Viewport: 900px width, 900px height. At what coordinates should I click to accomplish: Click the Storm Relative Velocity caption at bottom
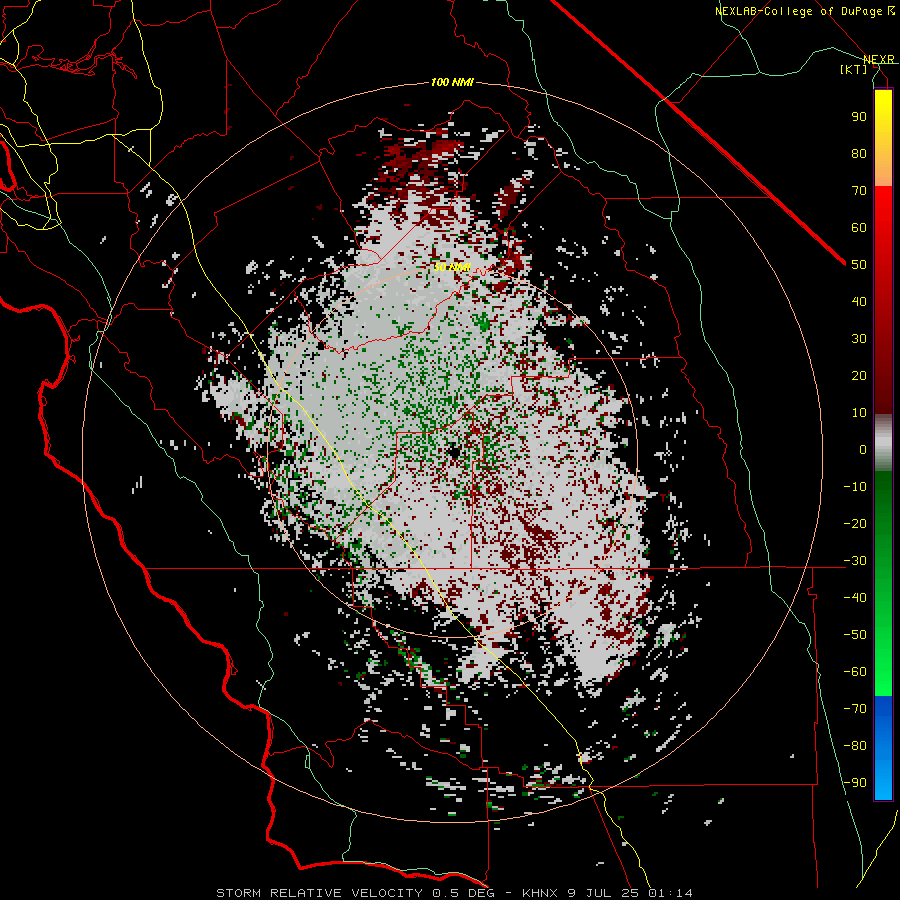click(x=454, y=893)
